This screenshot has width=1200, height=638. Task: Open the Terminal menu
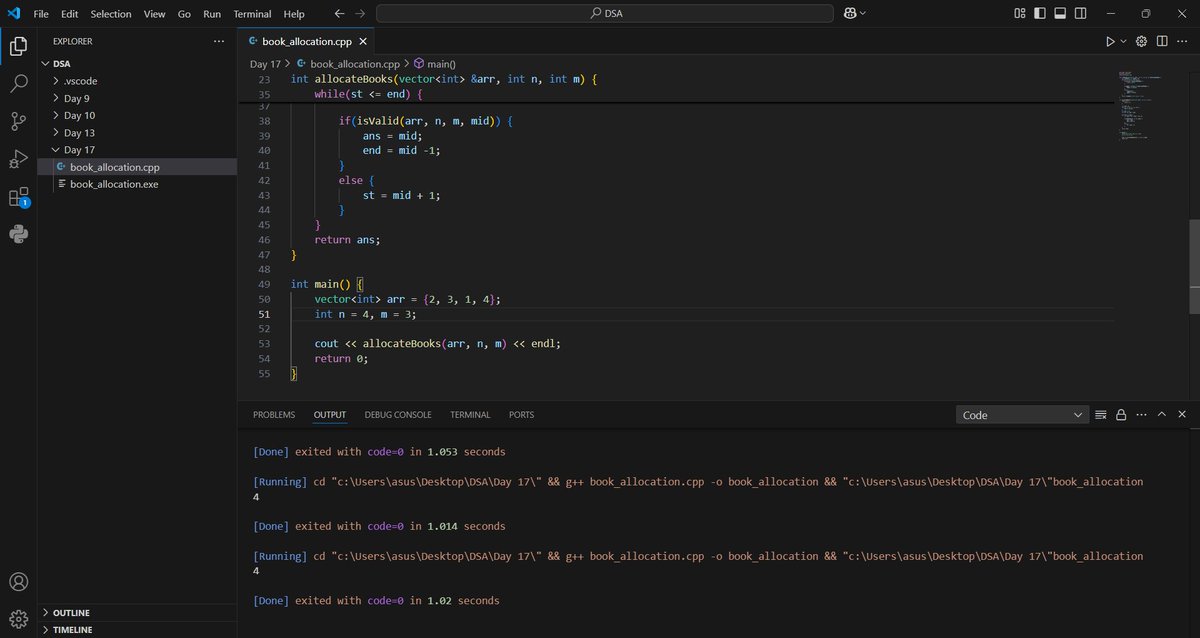click(252, 14)
